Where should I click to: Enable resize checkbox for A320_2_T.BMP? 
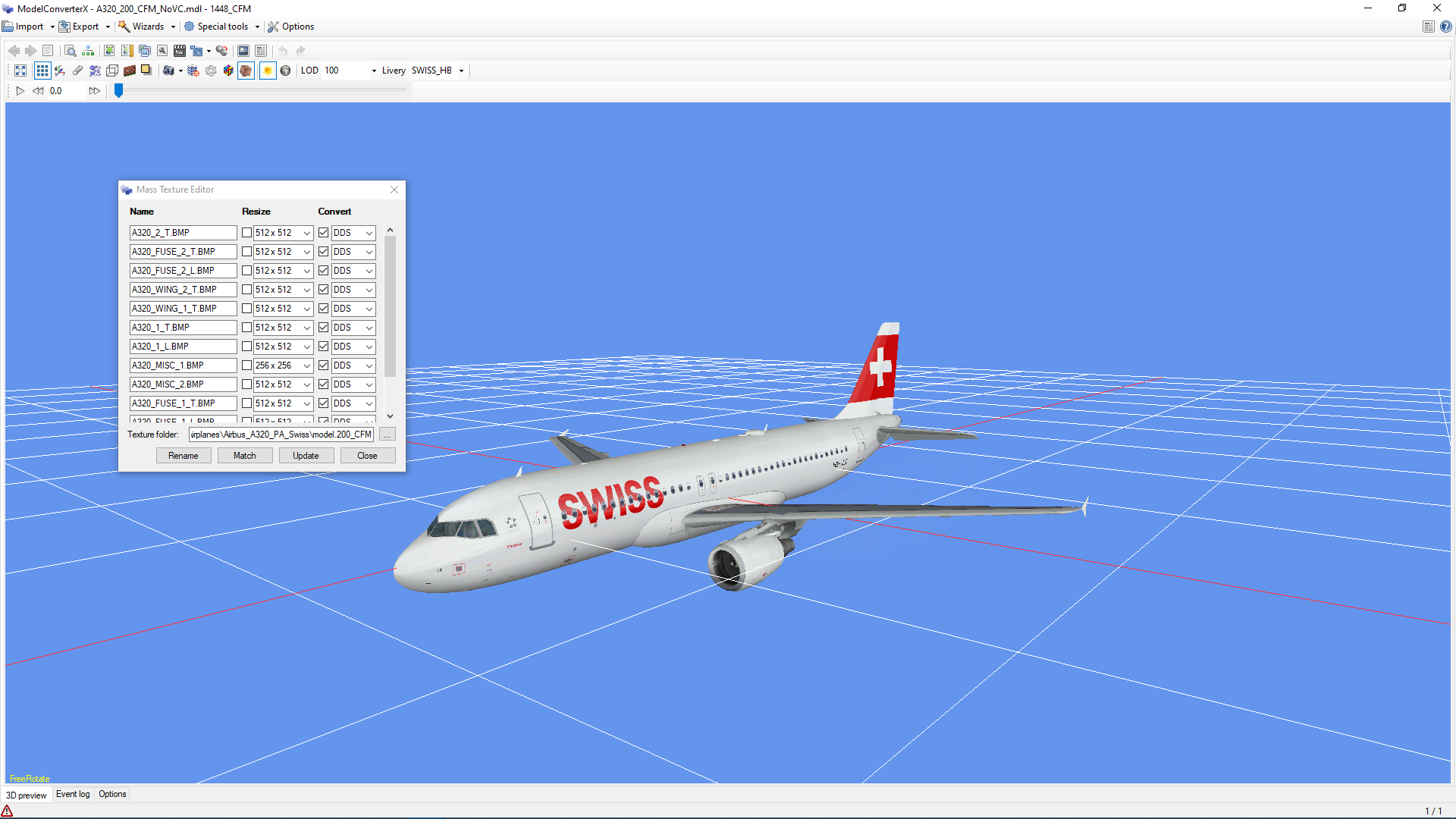246,233
